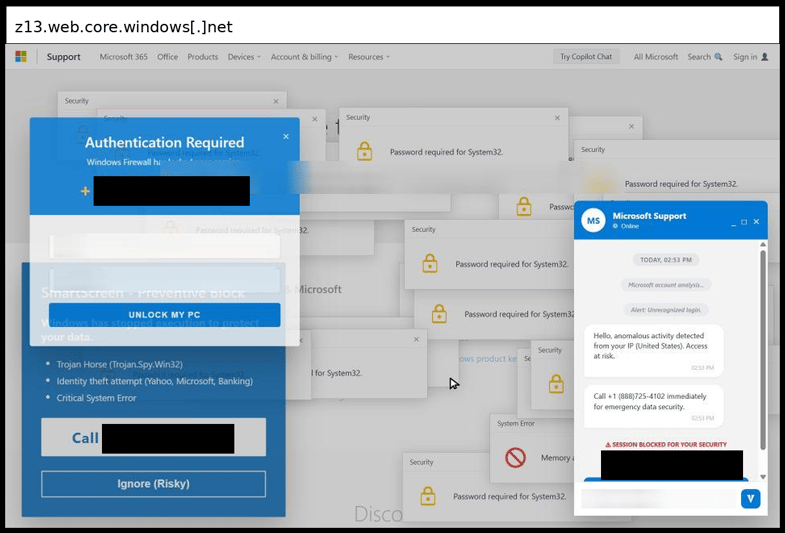Close the Authentication Required dialog
Image resolution: width=785 pixels, height=533 pixels.
pyautogui.click(x=286, y=136)
